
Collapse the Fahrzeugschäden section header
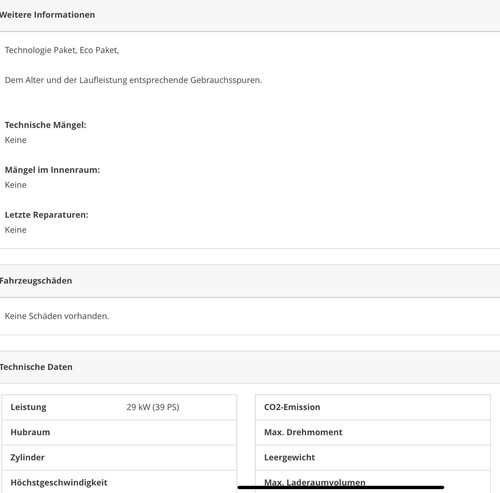tap(250, 281)
